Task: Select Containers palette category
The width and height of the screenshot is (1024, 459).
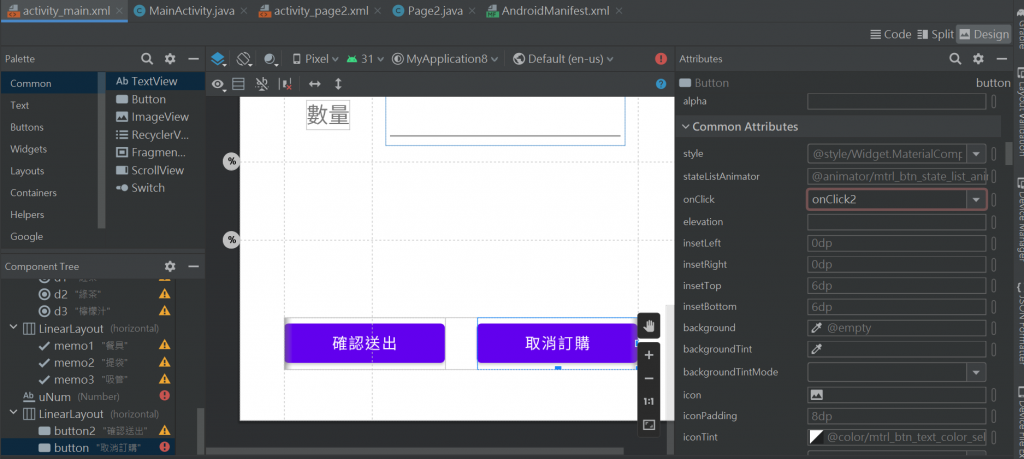Action: (33, 193)
